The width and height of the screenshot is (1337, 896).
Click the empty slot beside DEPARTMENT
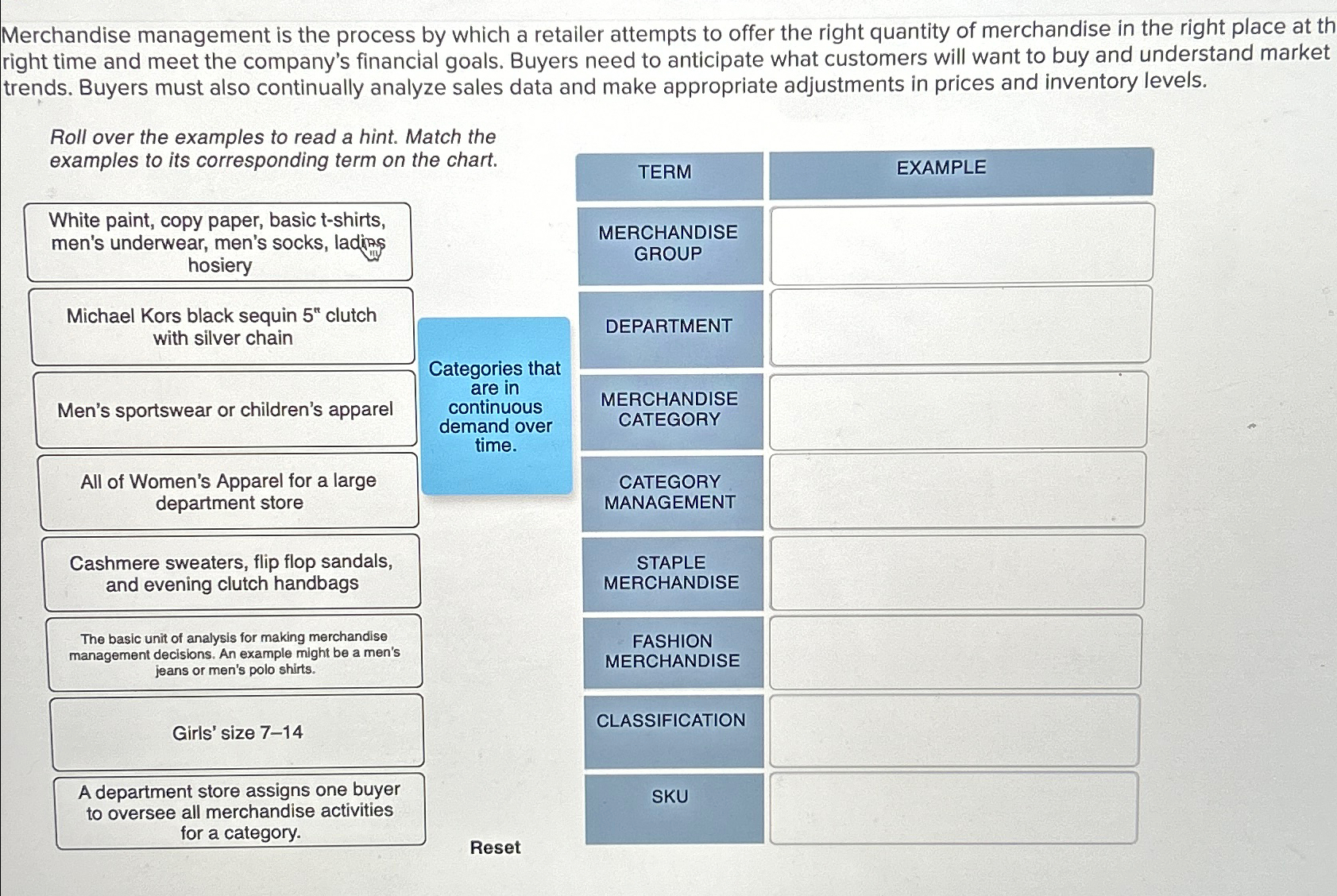pos(960,326)
